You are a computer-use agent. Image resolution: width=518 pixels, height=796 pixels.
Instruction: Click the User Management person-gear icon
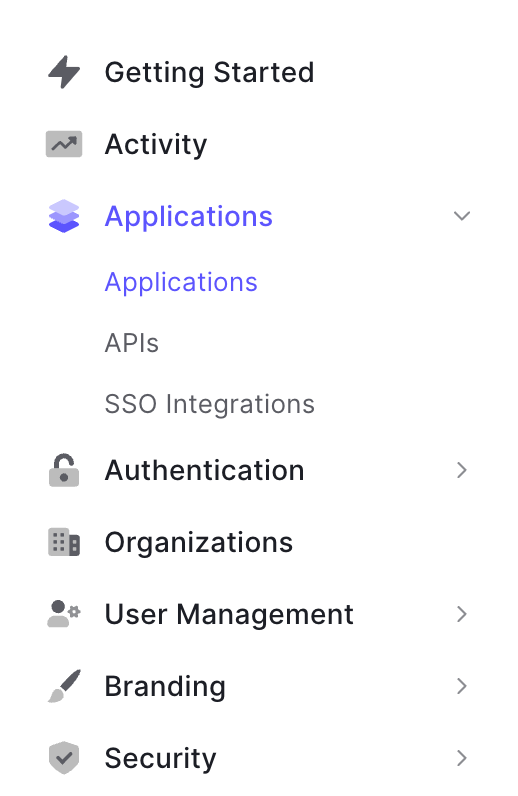(64, 614)
